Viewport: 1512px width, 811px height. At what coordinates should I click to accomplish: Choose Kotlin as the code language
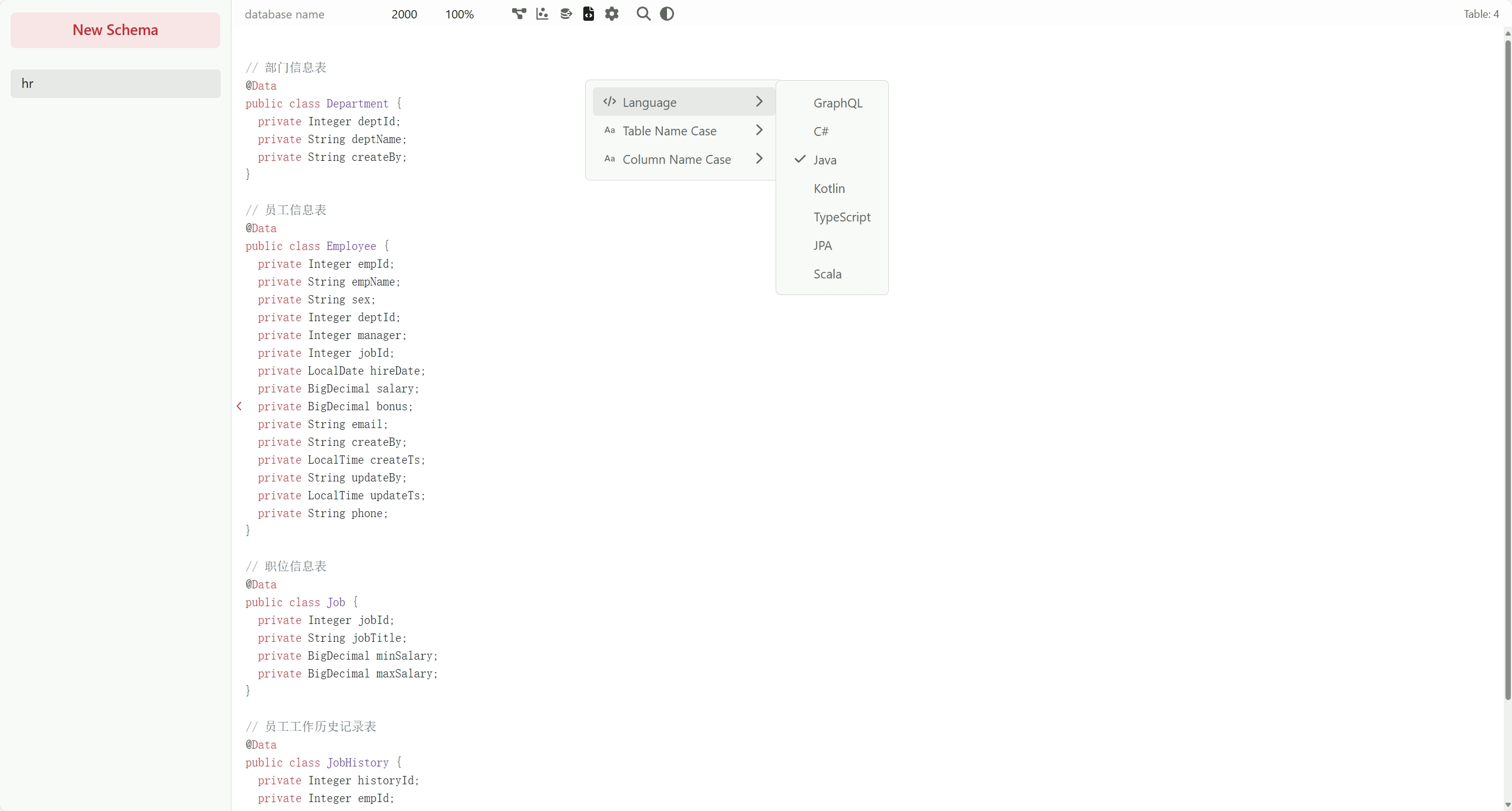tap(829, 188)
